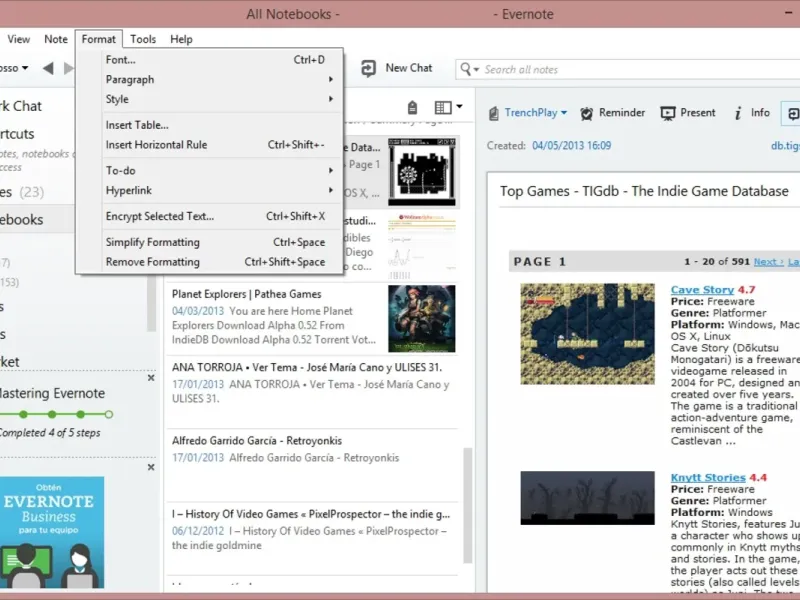Open the TrenchPlay notebook dropdown
This screenshot has height=600, width=800.
pos(564,113)
